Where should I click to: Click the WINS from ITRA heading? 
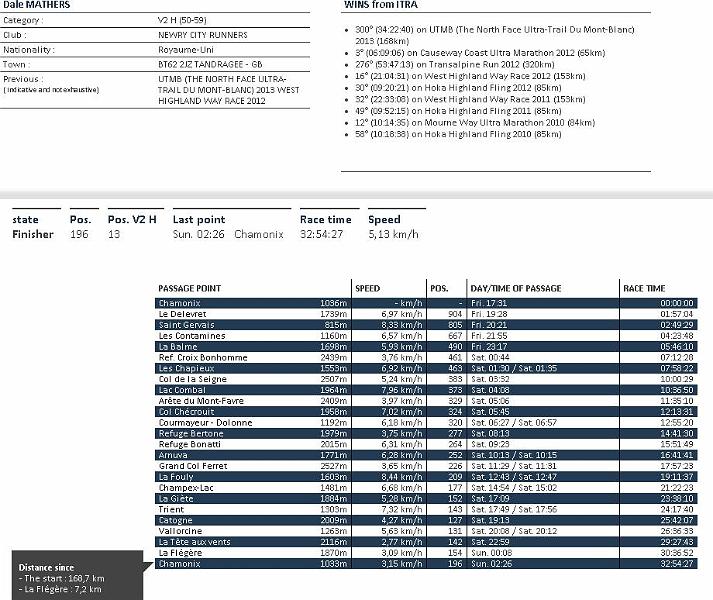[385, 5]
